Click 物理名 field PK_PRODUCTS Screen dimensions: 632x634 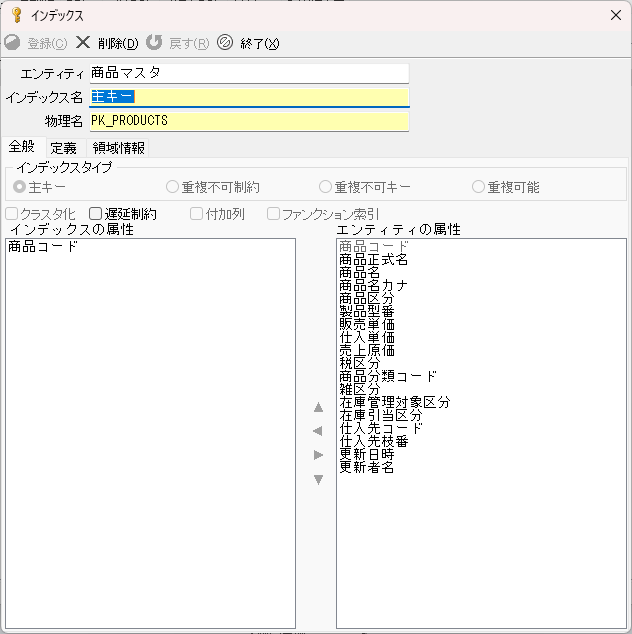pos(249,121)
